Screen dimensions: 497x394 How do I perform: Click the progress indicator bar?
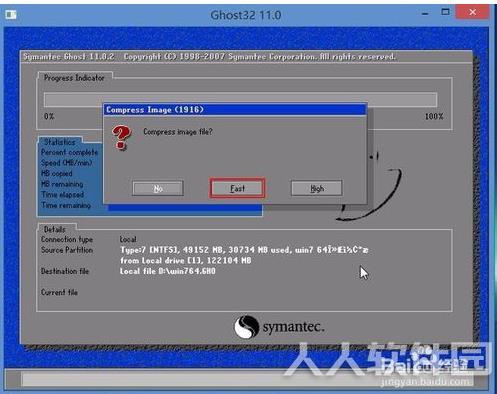pyautogui.click(x=240, y=100)
